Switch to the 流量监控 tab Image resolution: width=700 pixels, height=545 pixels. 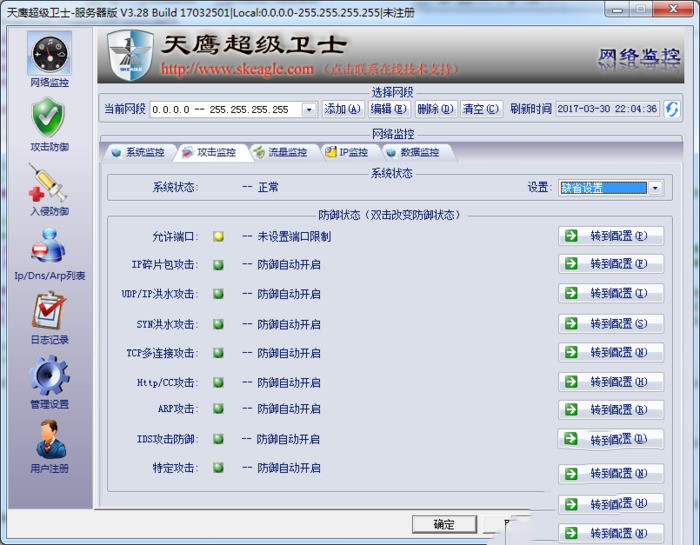coord(282,153)
